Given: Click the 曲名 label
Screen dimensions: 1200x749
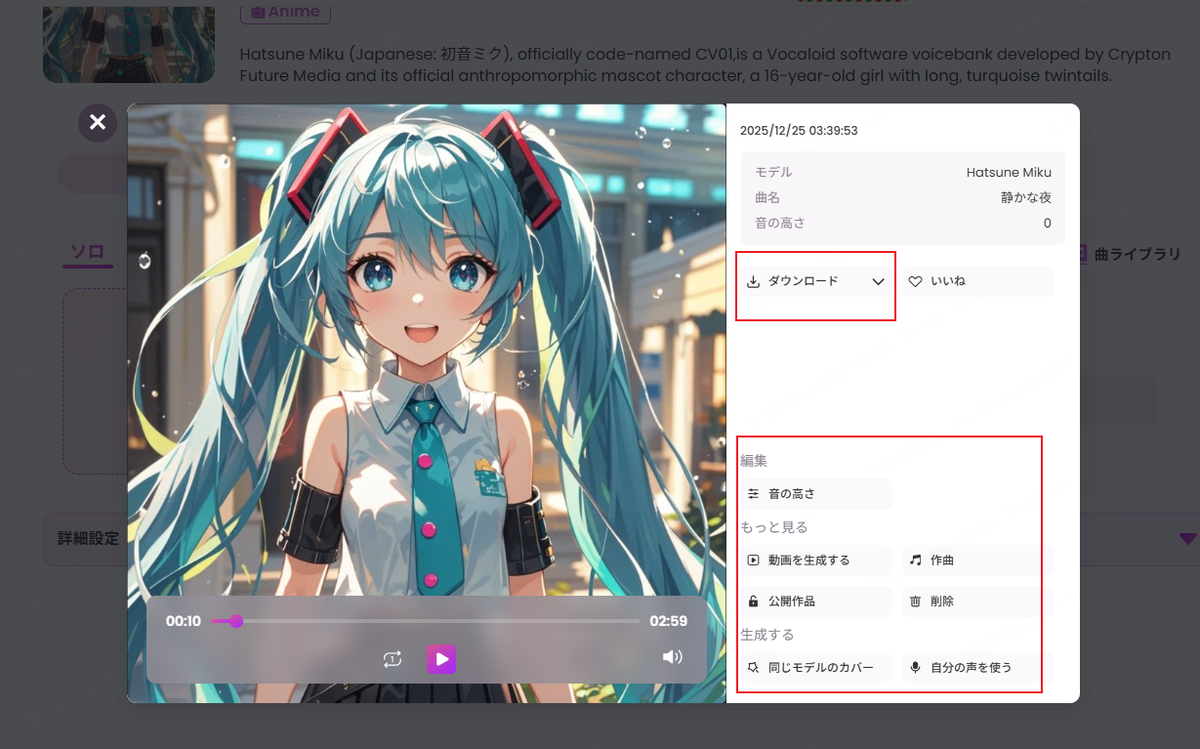Looking at the screenshot, I should (767, 198).
